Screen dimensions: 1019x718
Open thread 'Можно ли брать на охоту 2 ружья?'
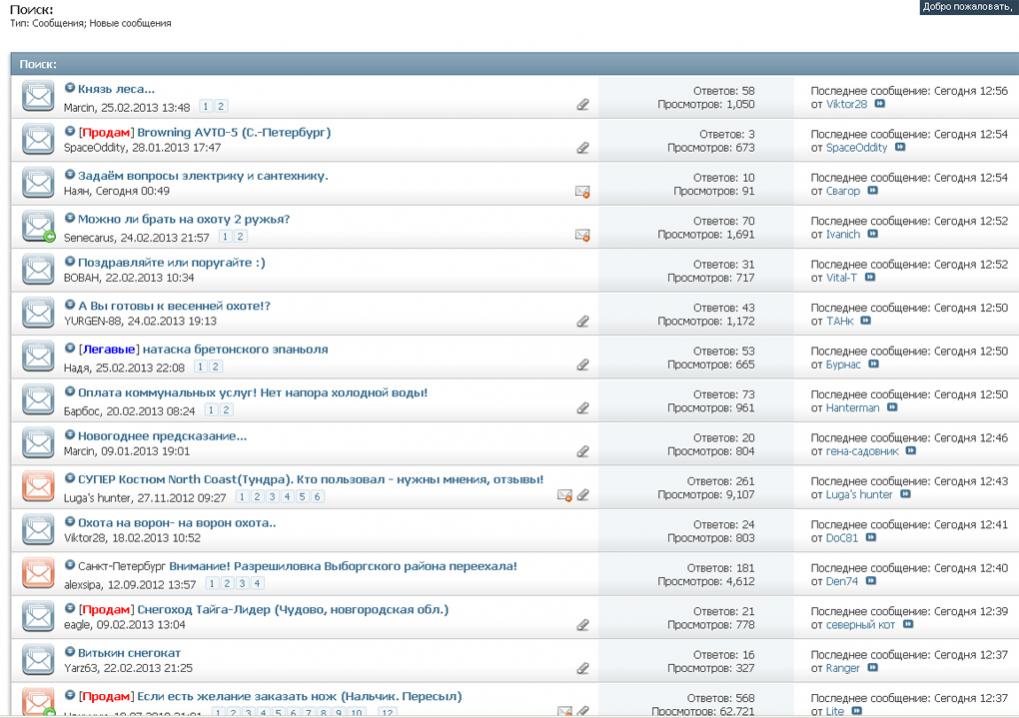click(183, 219)
